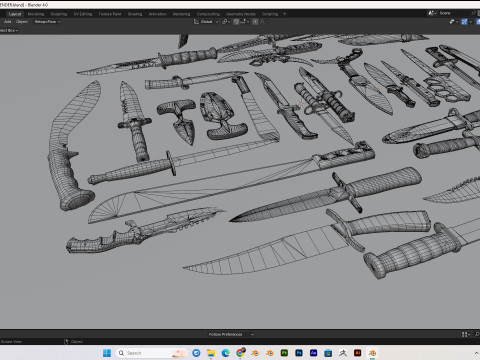480x360 pixels.
Task: Open the proportional editing falloff menu
Action: coord(262,22)
